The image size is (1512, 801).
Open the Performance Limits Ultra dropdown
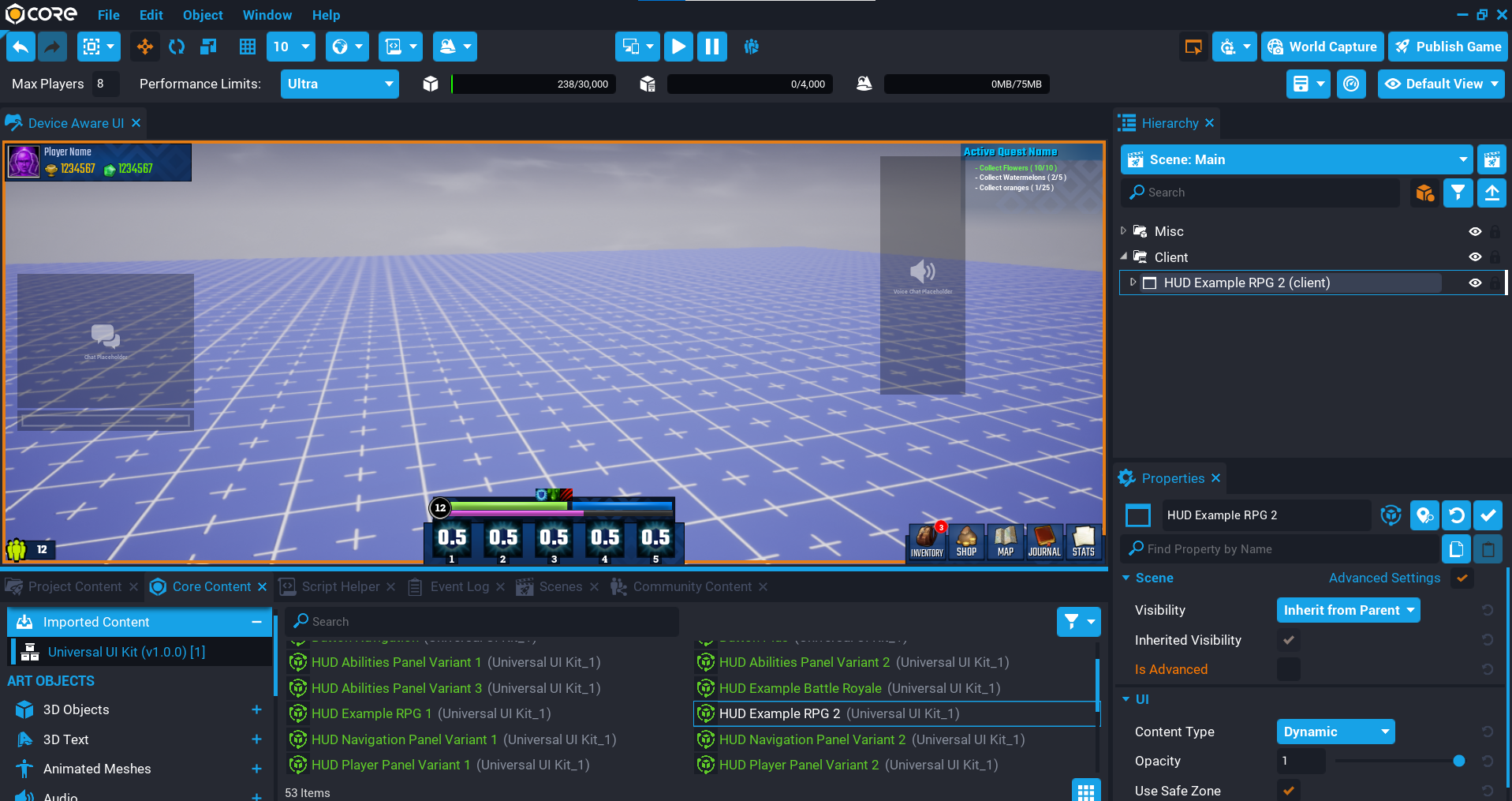point(339,84)
